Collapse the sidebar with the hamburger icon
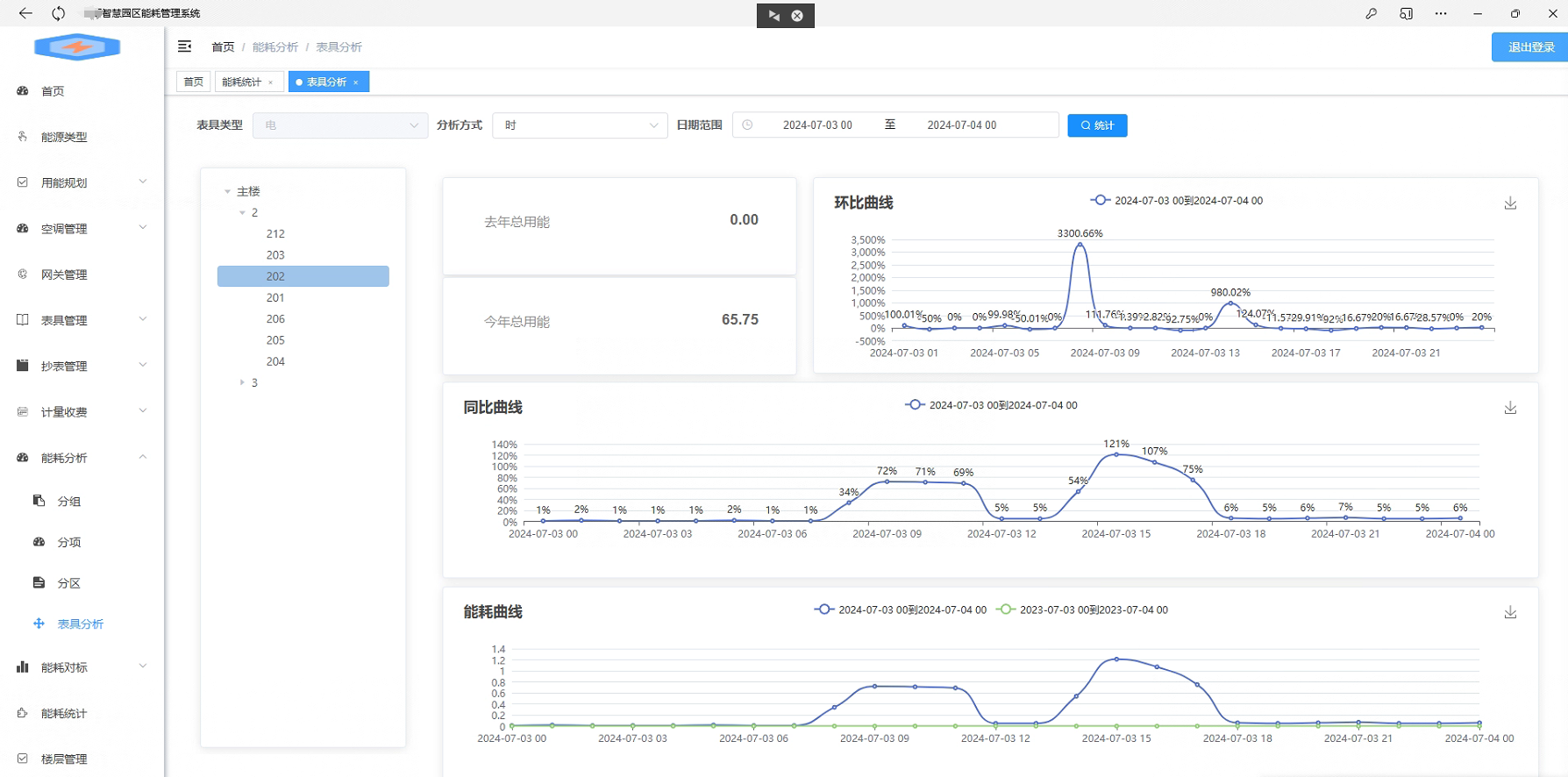The height and width of the screenshot is (777, 1568). (x=184, y=46)
